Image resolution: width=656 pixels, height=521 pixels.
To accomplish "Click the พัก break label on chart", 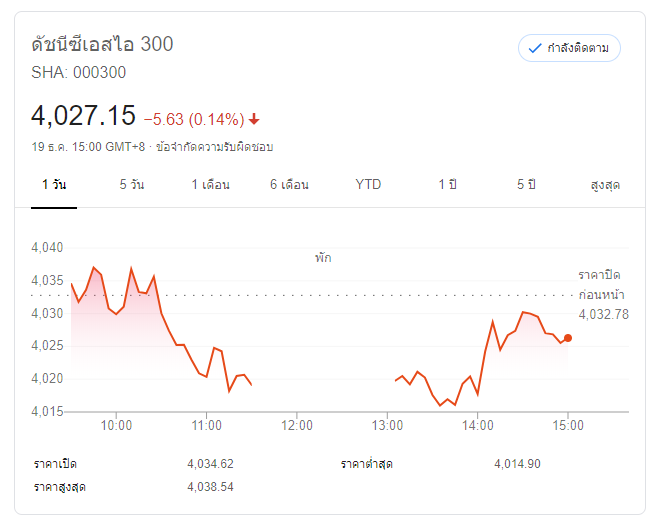I will (322, 258).
